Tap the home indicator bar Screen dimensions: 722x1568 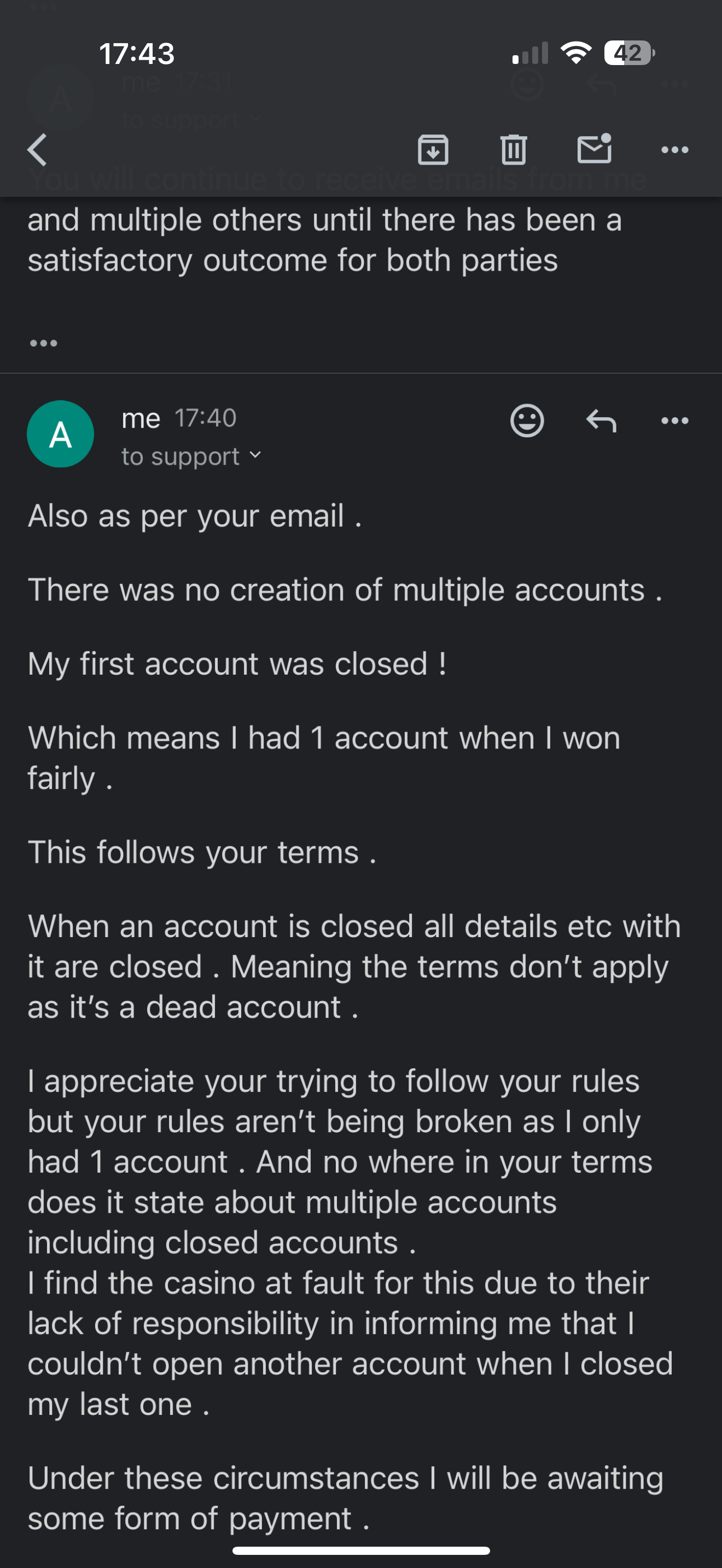click(x=361, y=1551)
